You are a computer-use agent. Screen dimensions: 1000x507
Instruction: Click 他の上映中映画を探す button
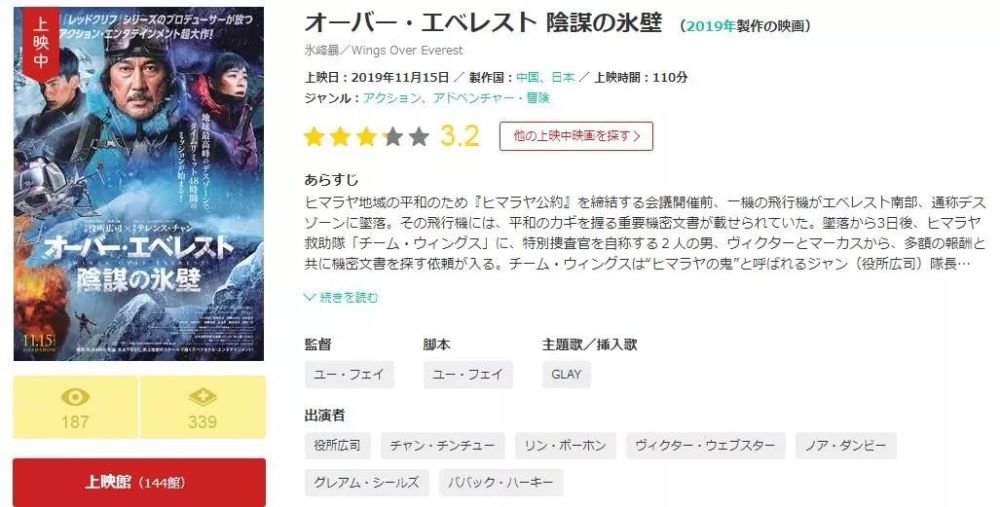click(x=576, y=136)
